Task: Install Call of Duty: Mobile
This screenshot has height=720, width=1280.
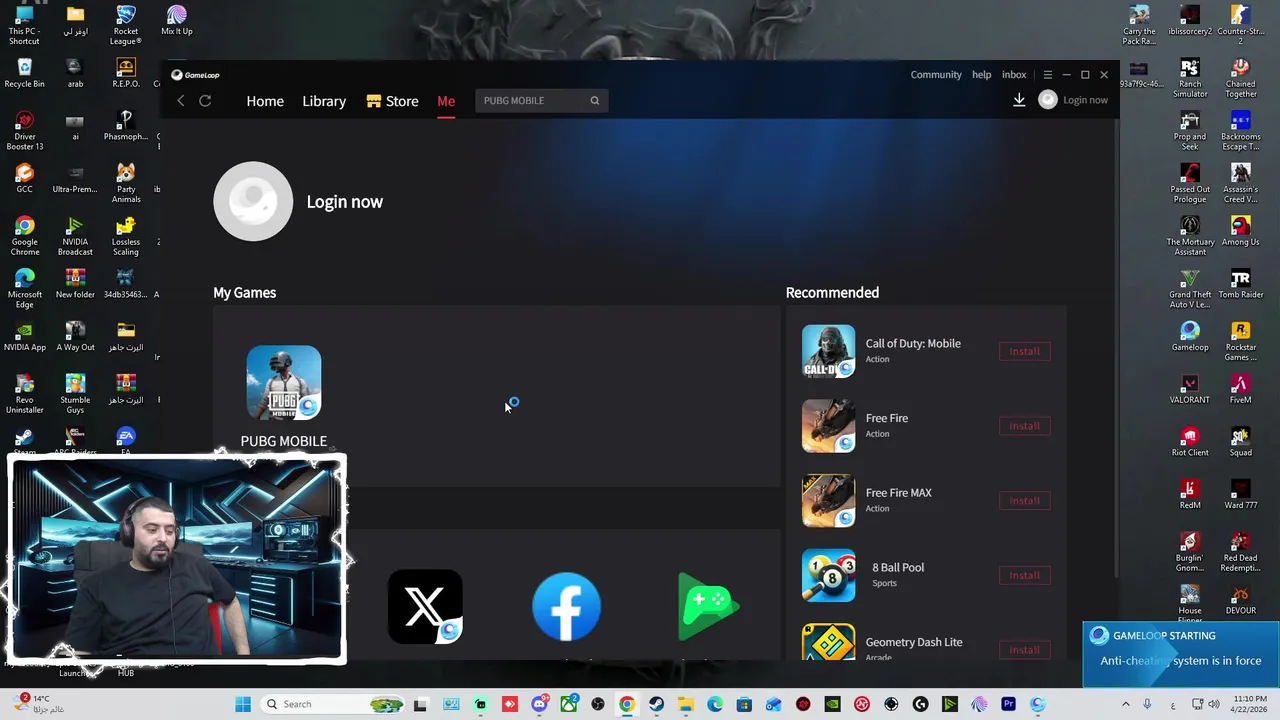Action: pos(1024,351)
